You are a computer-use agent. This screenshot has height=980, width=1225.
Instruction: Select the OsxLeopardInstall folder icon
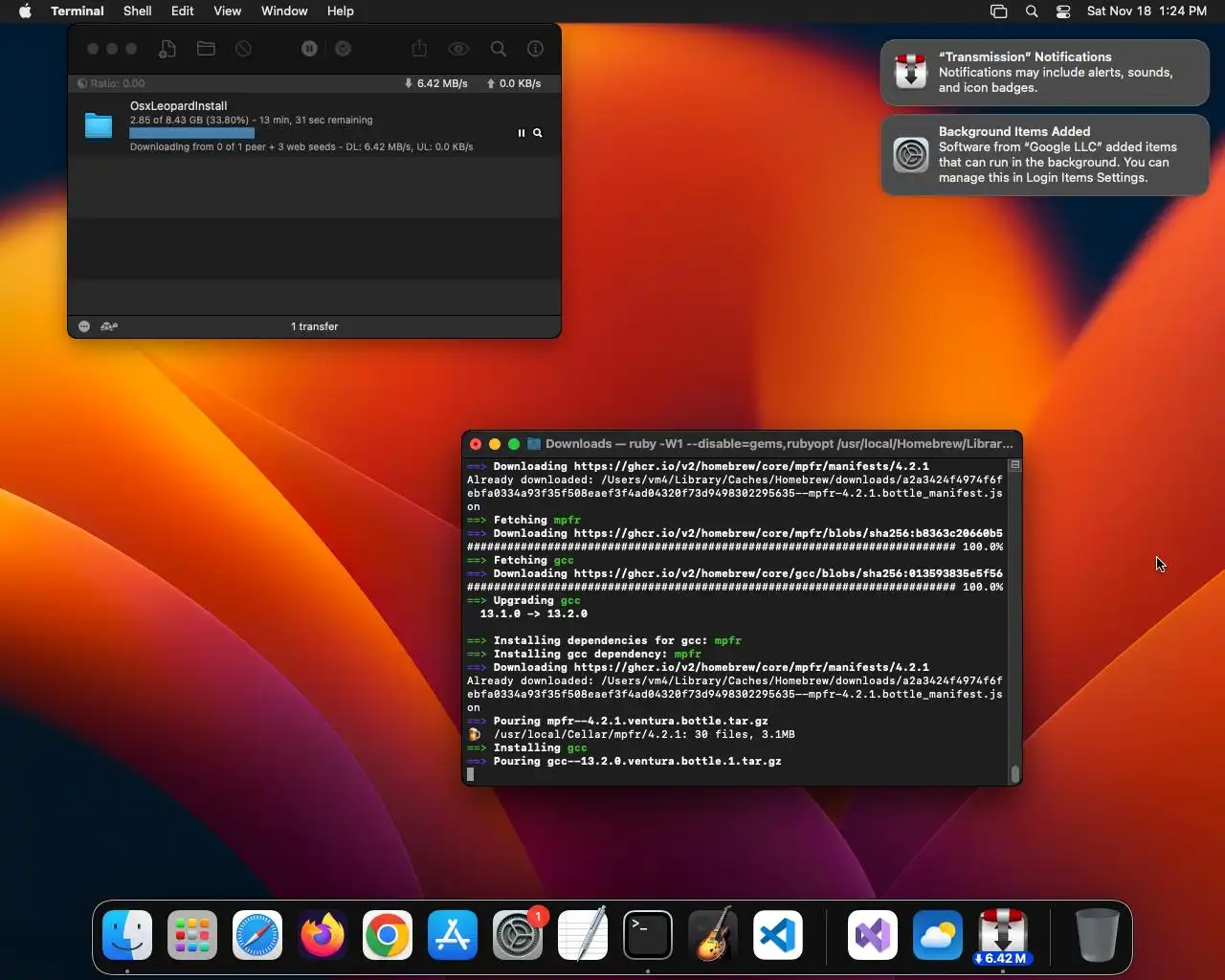coord(99,125)
